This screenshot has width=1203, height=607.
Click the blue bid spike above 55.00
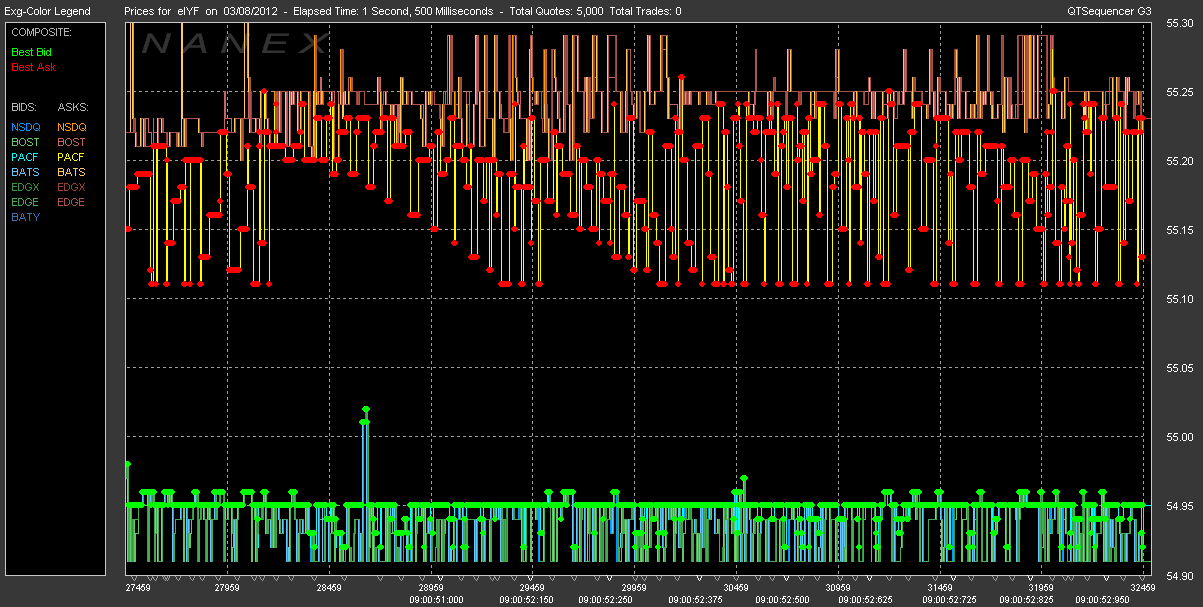[365, 455]
